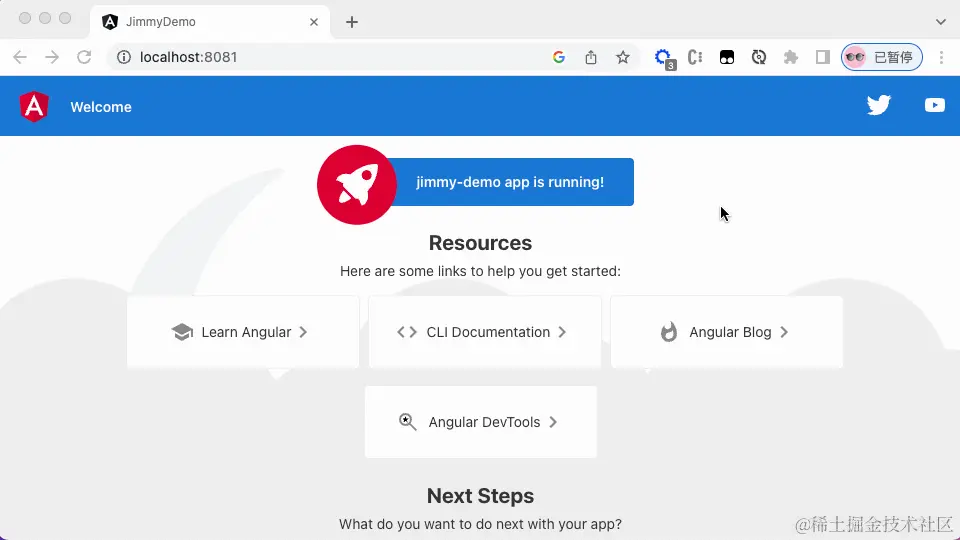Open tab search dropdown arrow
This screenshot has height=540, width=960.
click(940, 22)
